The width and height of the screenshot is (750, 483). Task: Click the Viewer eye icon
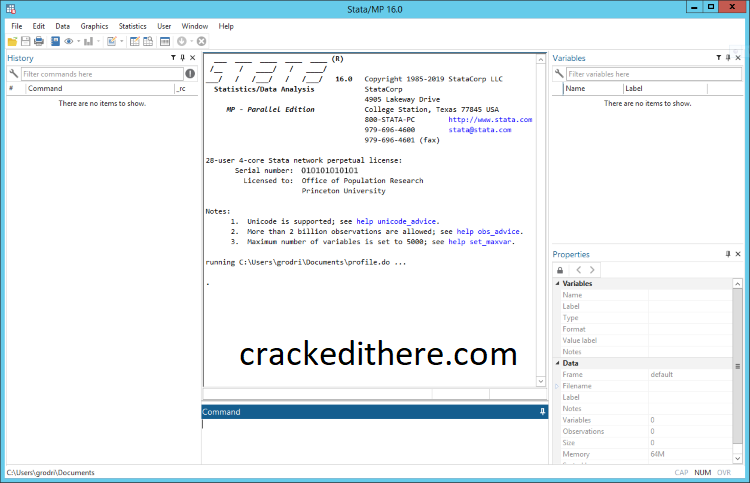point(69,42)
